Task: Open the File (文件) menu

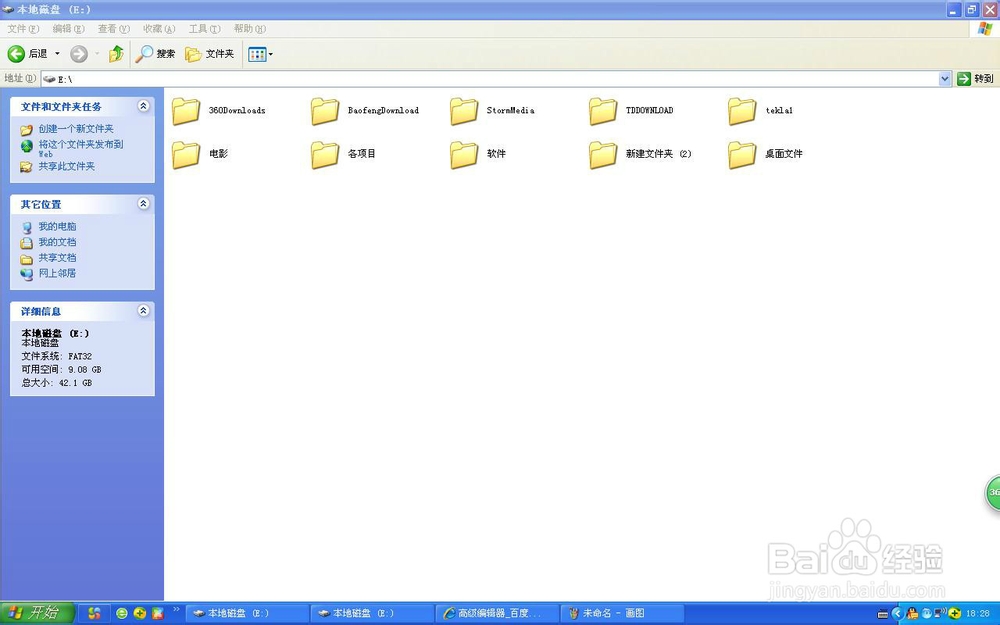Action: pos(23,29)
